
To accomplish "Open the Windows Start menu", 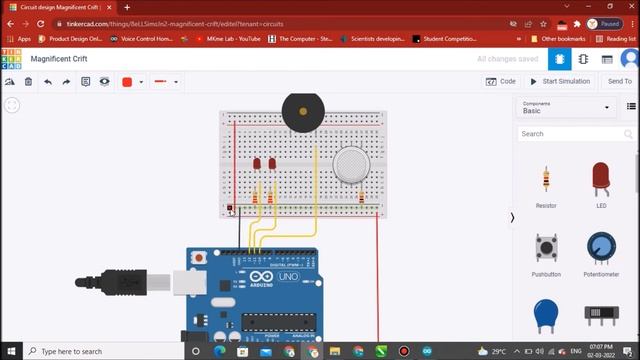I will click(x=11, y=351).
